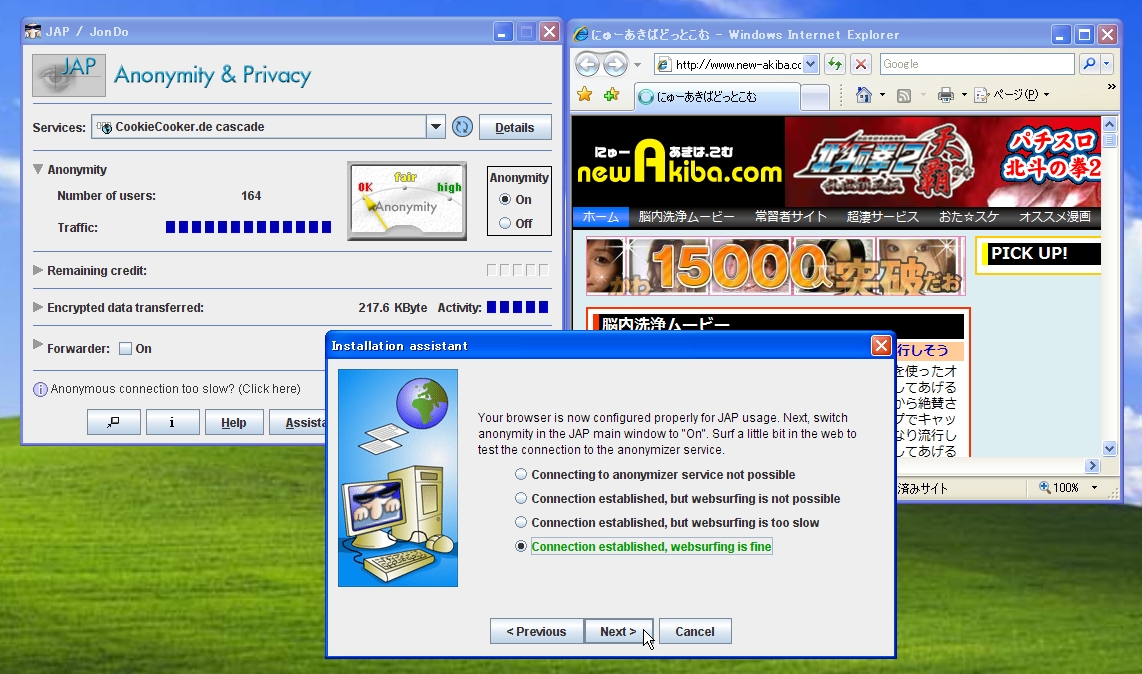Click new Akiba.com site logo
1142x674 pixels.
679,162
